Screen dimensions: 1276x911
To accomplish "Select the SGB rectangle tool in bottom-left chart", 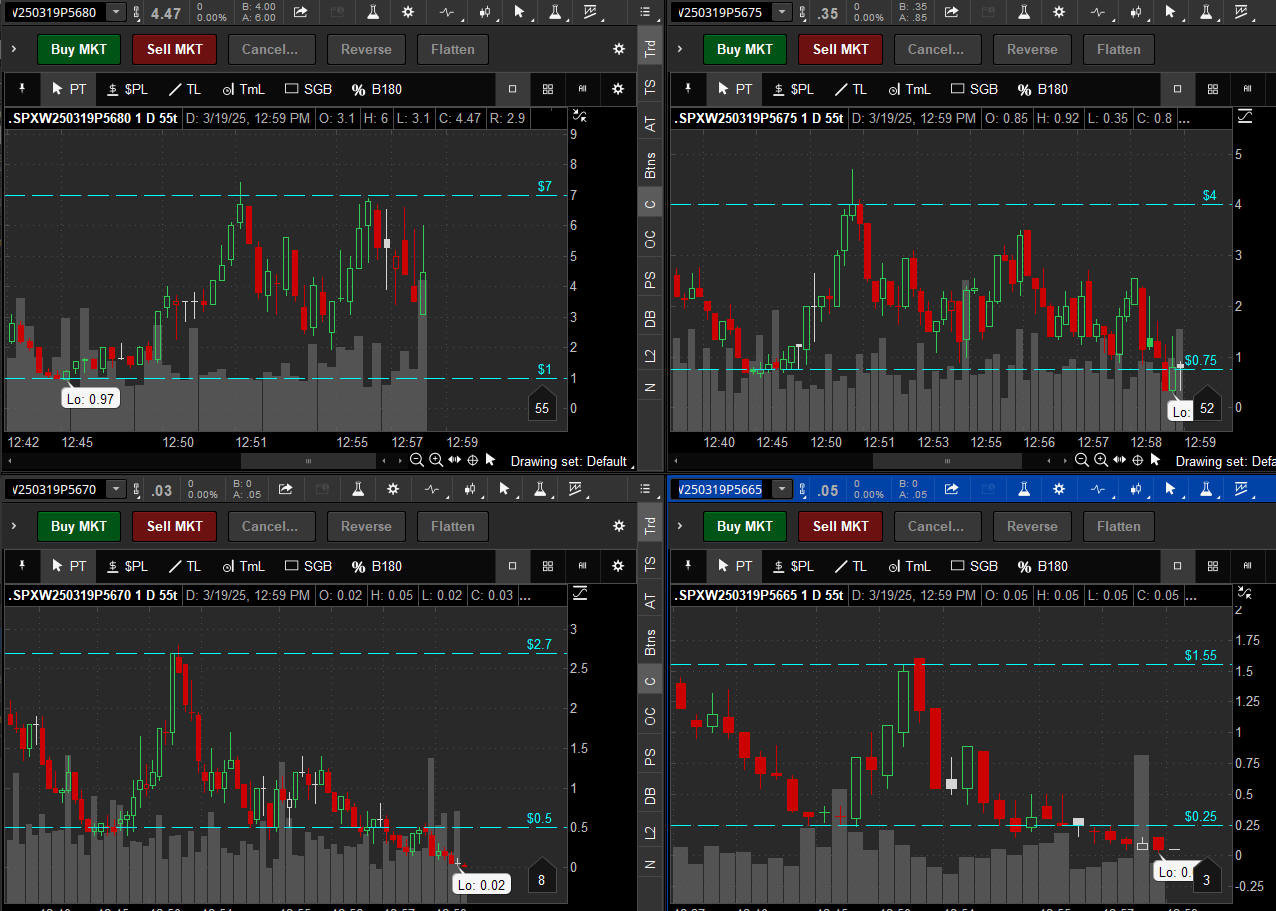I will pos(308,566).
